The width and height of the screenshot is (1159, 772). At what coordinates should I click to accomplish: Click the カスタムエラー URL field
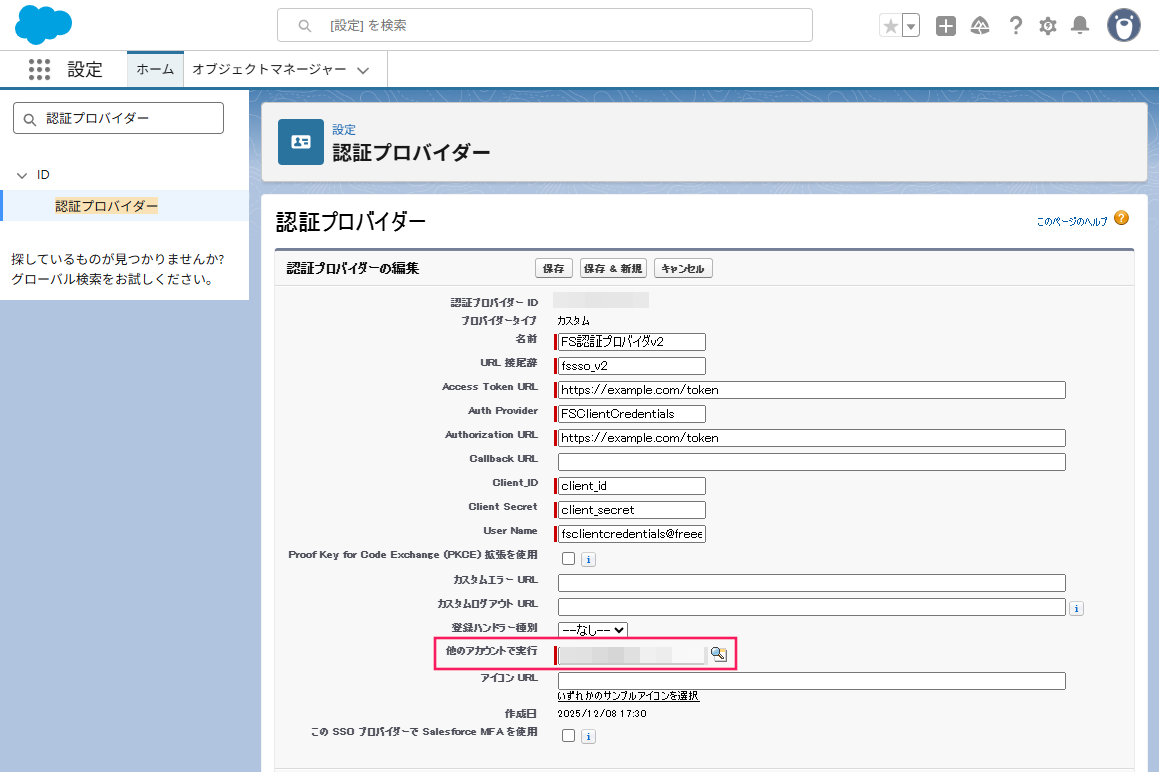(812, 583)
